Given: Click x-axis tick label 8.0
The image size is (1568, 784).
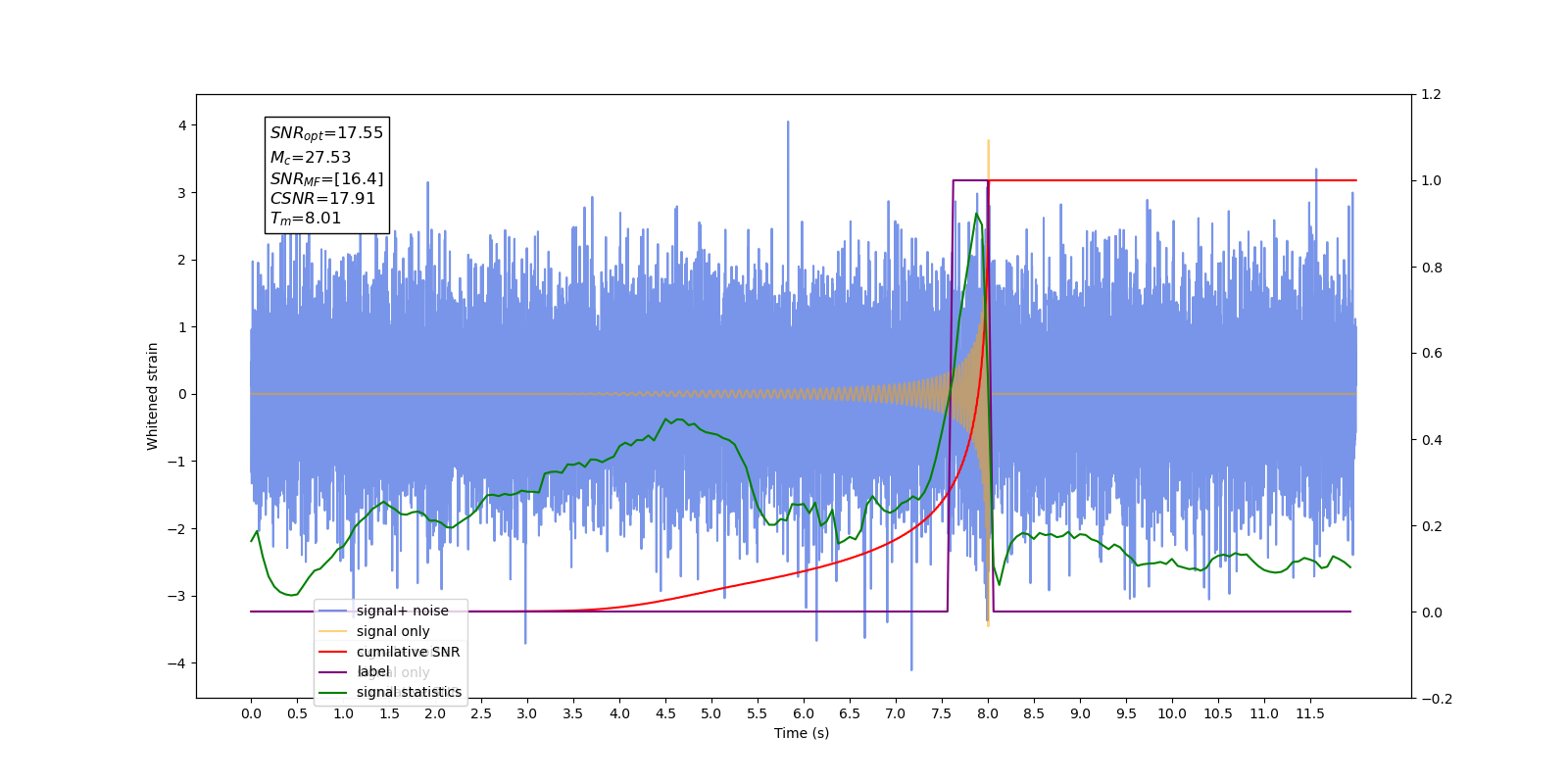Looking at the screenshot, I should point(988,713).
